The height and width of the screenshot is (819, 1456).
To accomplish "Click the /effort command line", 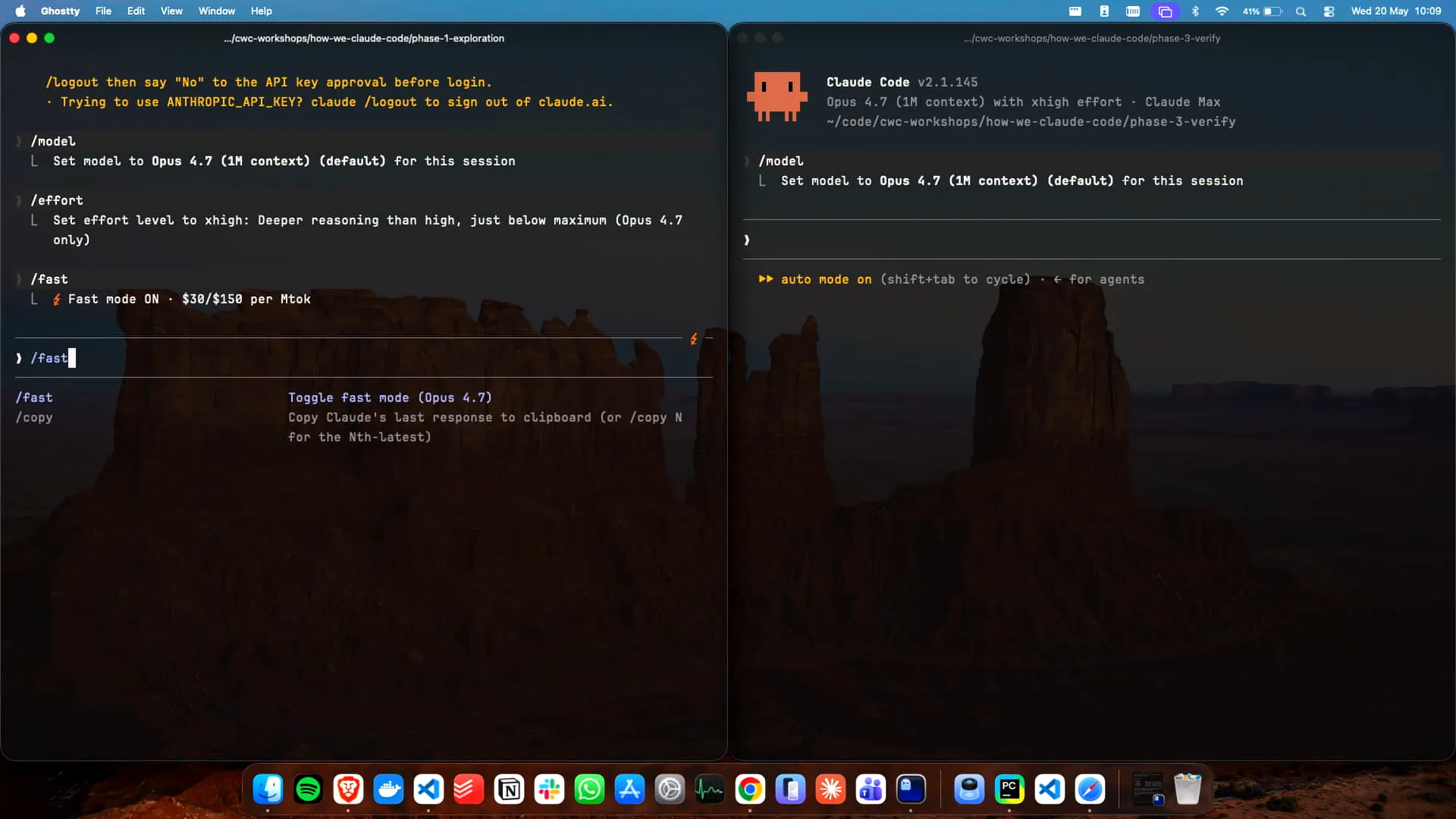I will pyautogui.click(x=57, y=200).
